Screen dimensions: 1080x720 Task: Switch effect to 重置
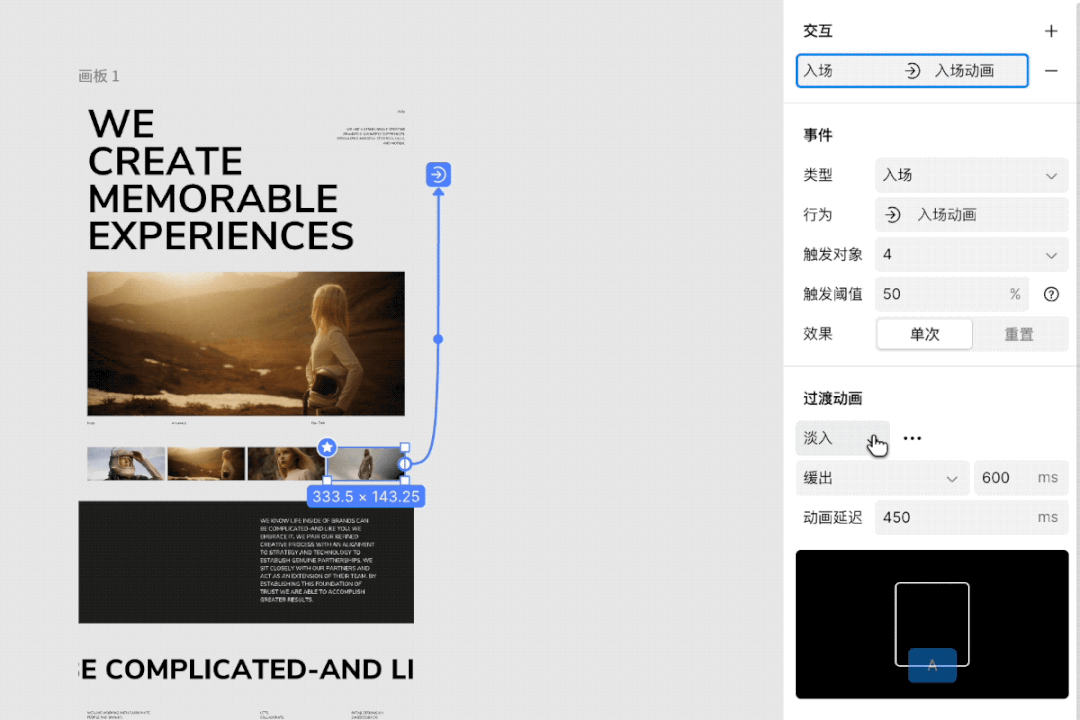point(1018,334)
